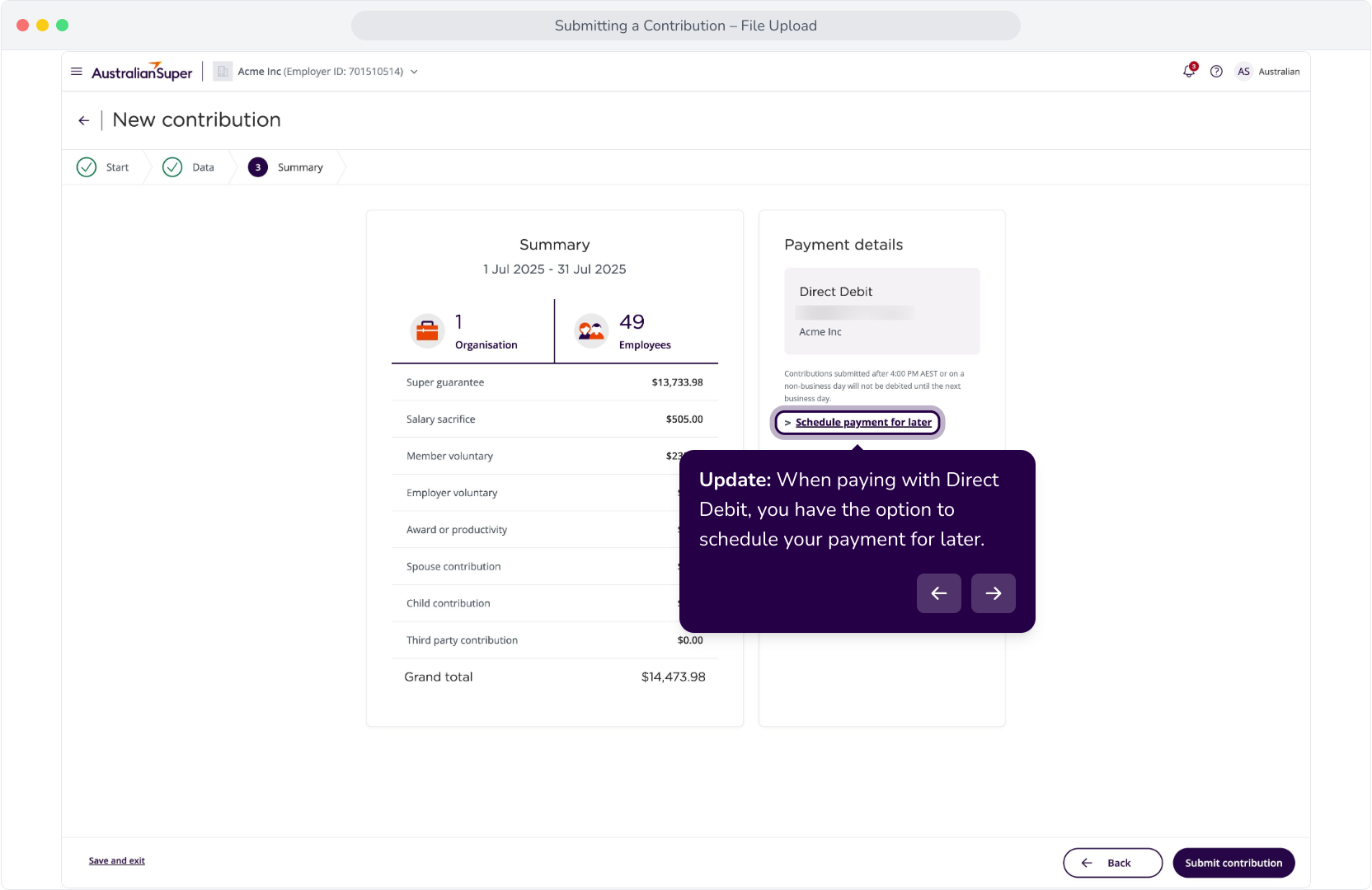The width and height of the screenshot is (1372, 890).
Task: Select the Summary step
Action: 286,167
